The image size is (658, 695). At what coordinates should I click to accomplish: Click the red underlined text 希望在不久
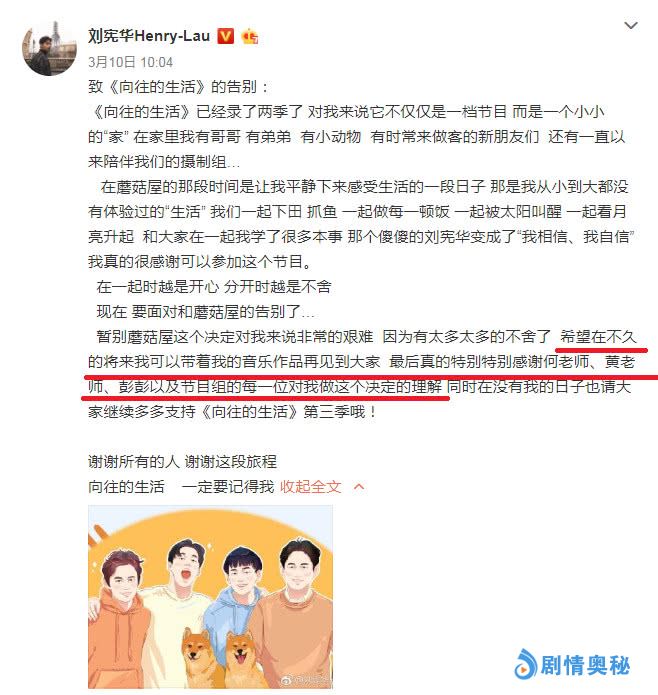[x=598, y=337]
